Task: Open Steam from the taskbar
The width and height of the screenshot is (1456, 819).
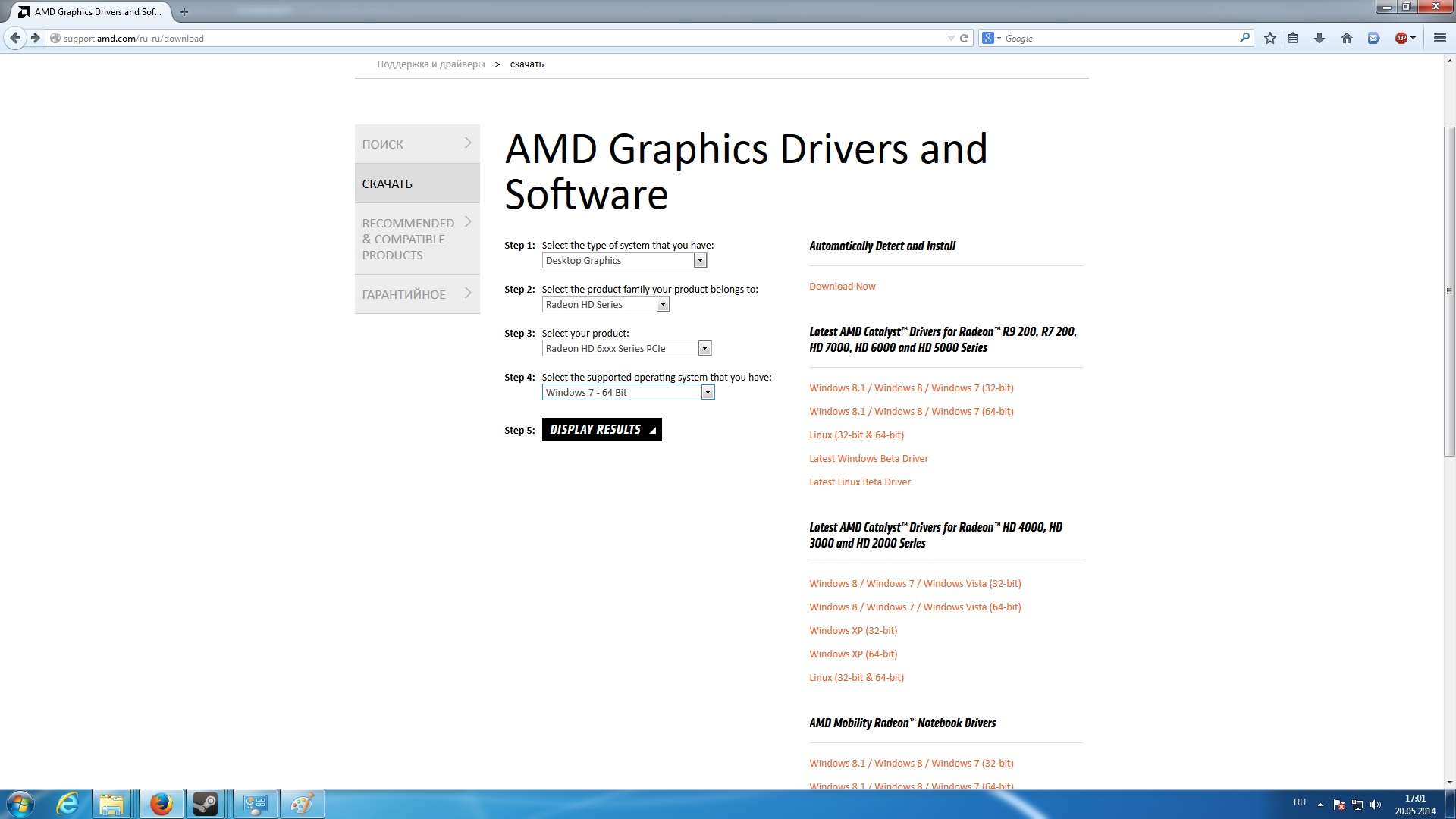Action: pyautogui.click(x=206, y=804)
